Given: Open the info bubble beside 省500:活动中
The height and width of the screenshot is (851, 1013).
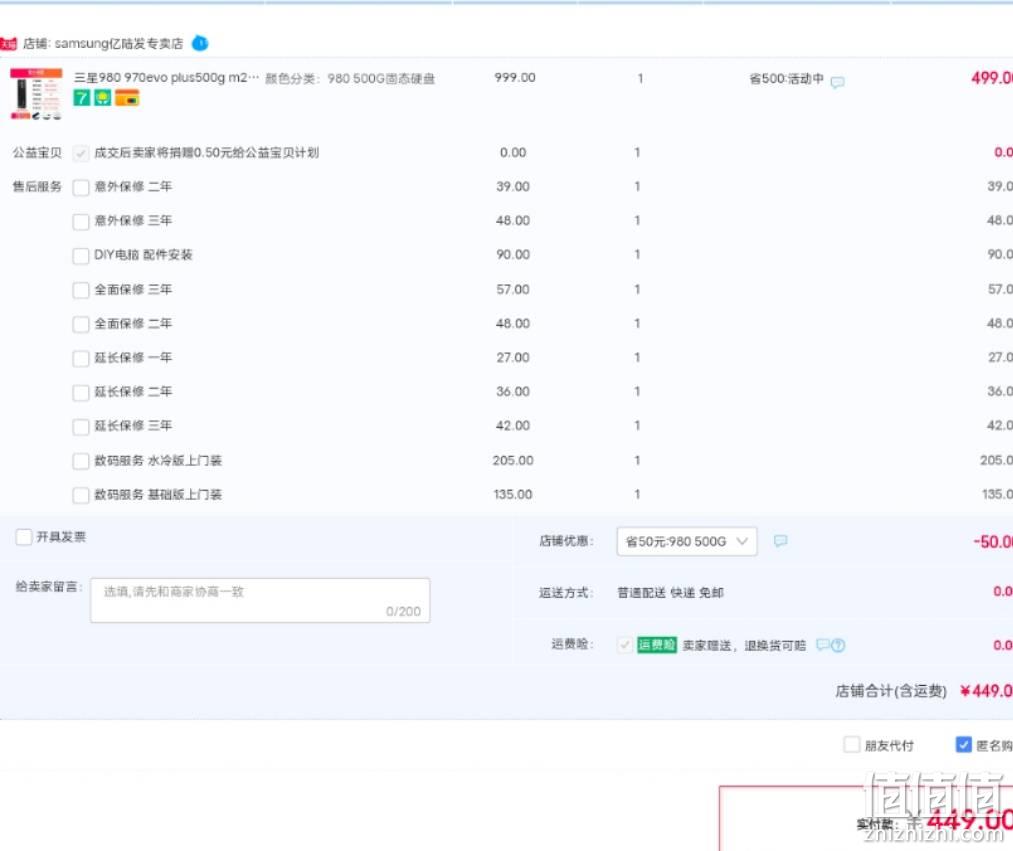Looking at the screenshot, I should [x=837, y=82].
